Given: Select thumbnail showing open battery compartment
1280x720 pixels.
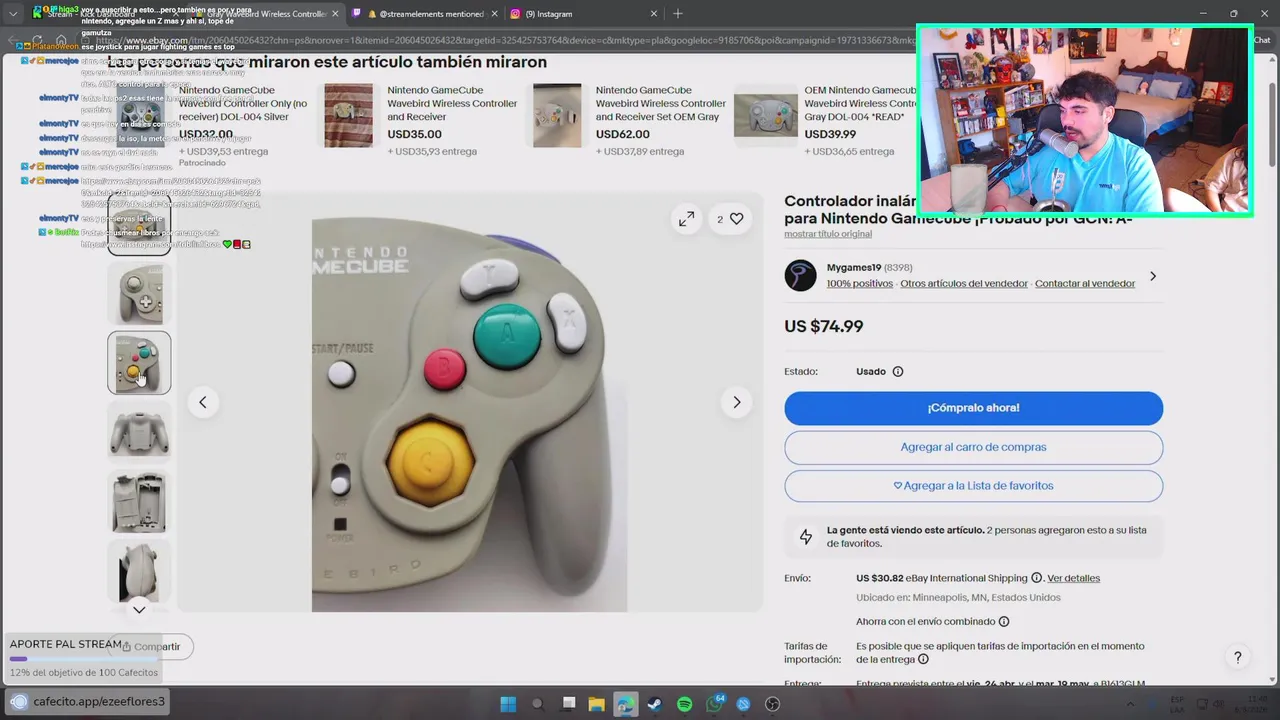Looking at the screenshot, I should 139,501.
